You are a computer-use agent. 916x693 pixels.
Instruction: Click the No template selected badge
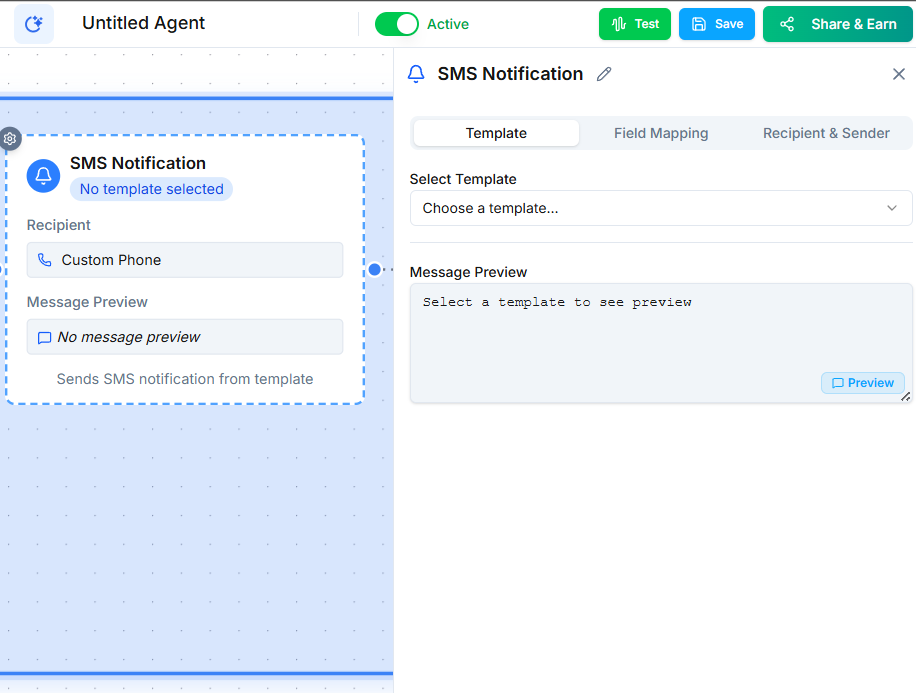[x=151, y=189]
